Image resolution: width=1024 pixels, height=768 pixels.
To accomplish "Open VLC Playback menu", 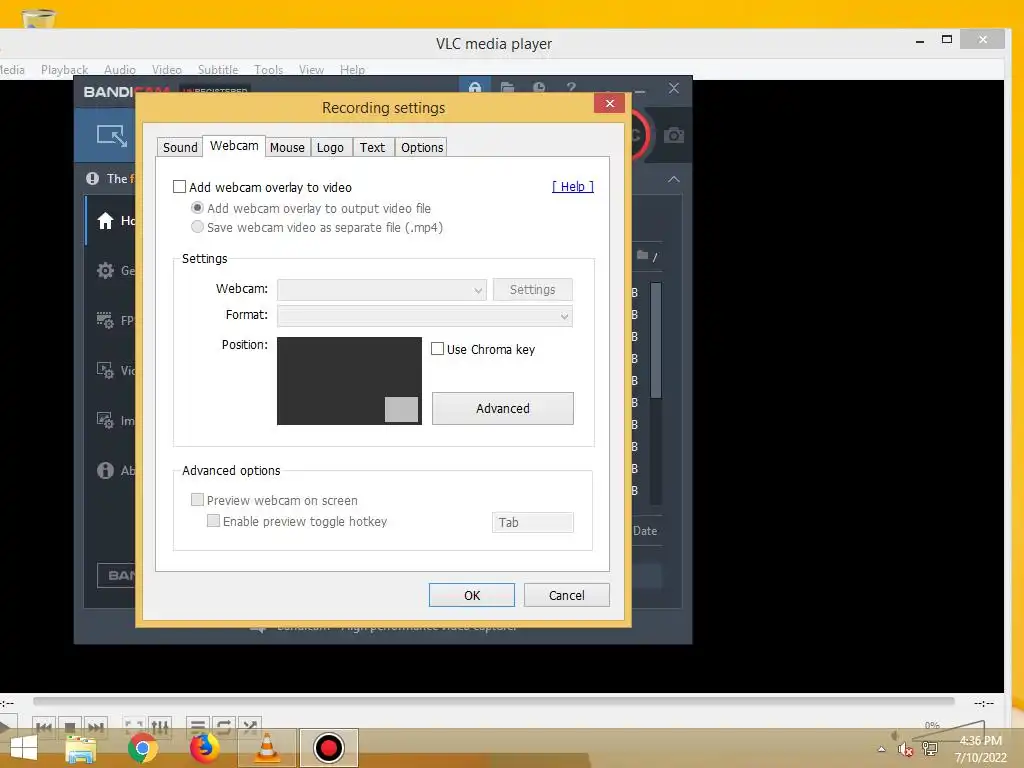I will click(x=64, y=69).
